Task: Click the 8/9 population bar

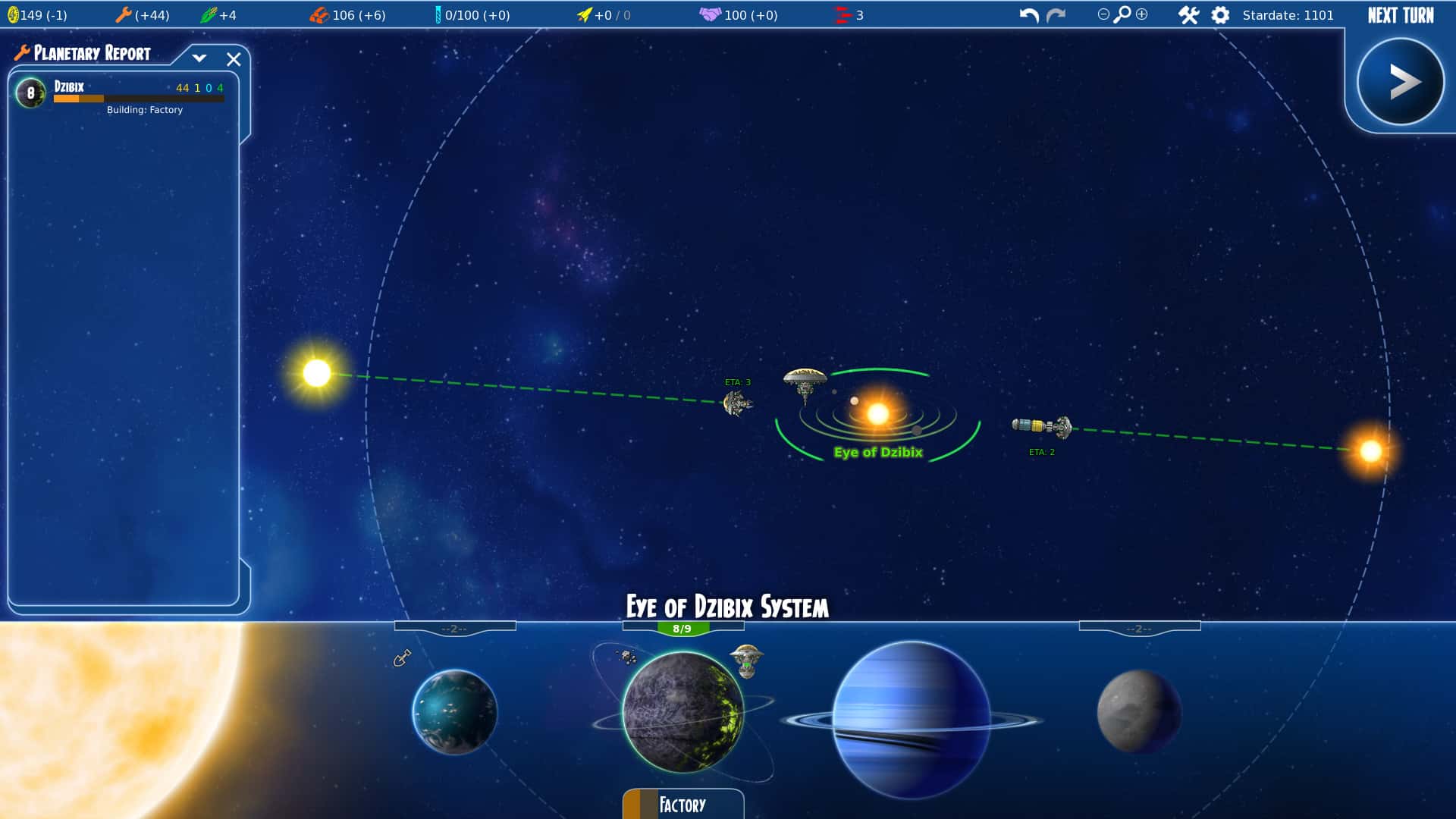Action: coord(682,628)
